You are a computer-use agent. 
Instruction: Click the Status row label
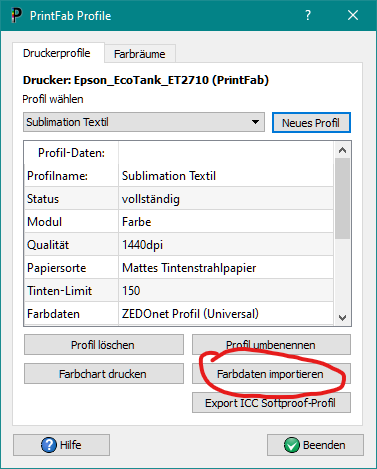71,199
